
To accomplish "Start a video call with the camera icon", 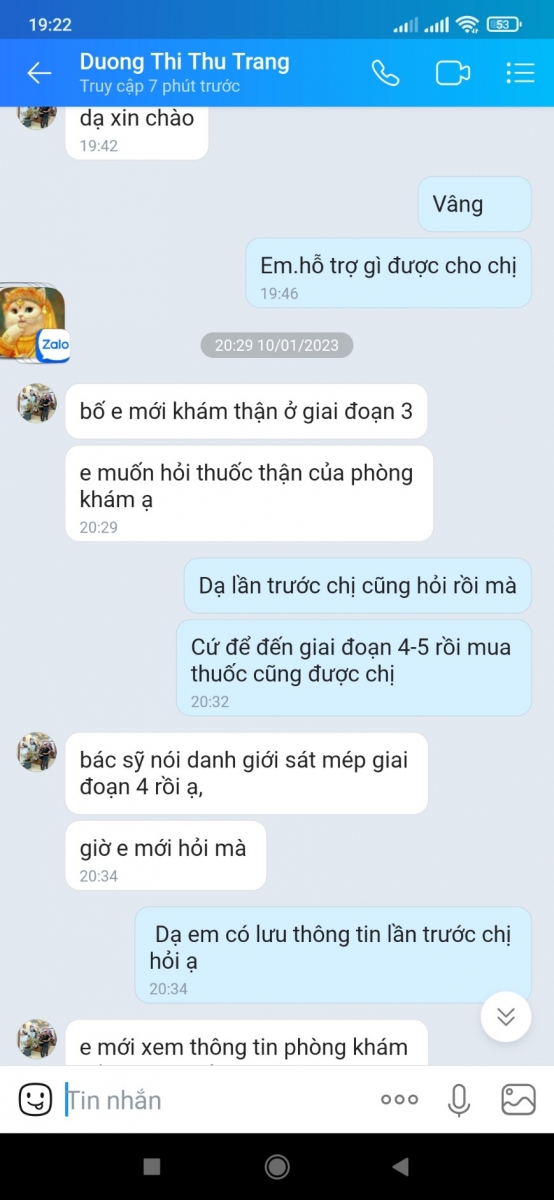I will pyautogui.click(x=452, y=73).
